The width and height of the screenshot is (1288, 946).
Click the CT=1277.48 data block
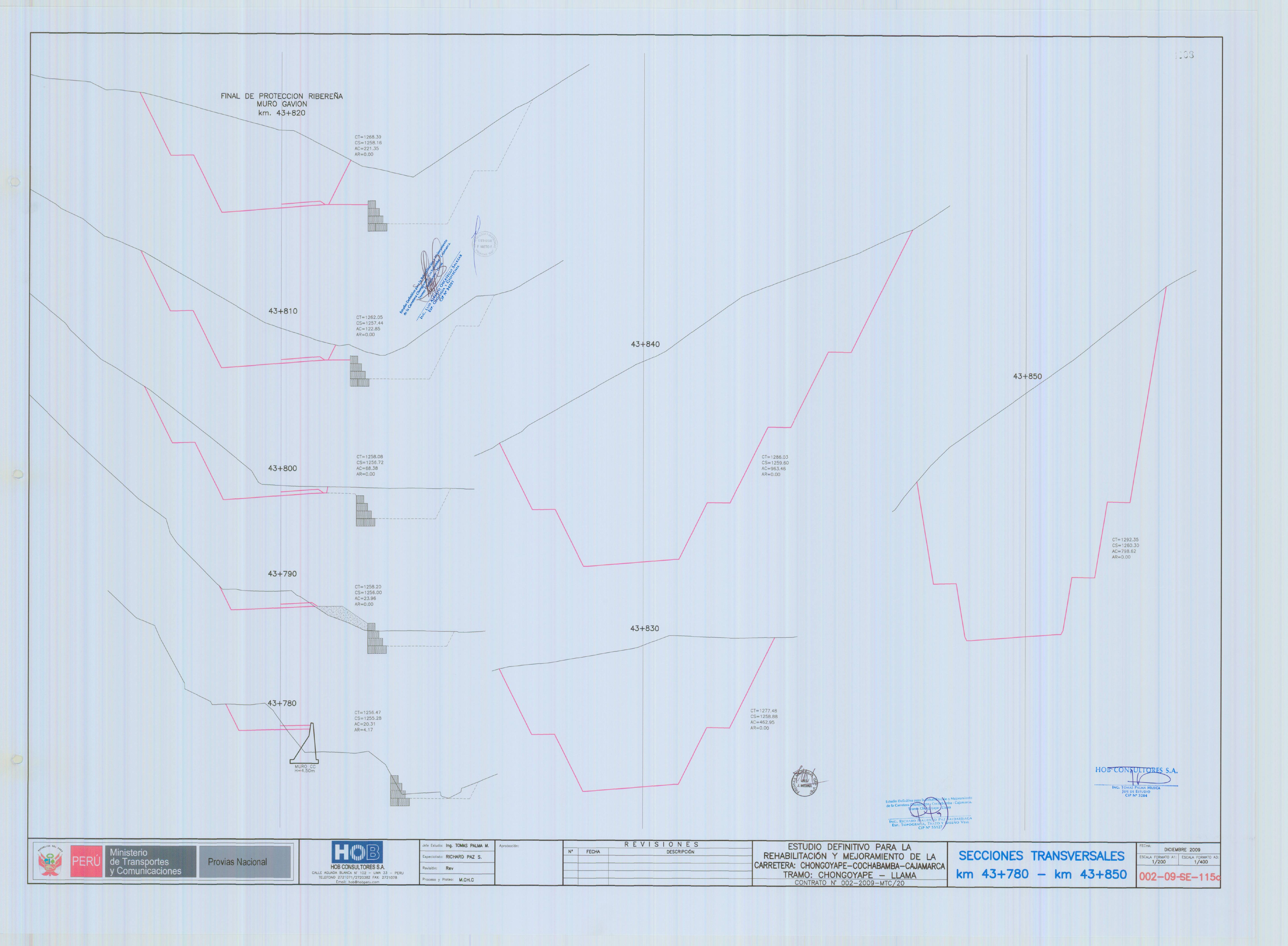tap(764, 719)
